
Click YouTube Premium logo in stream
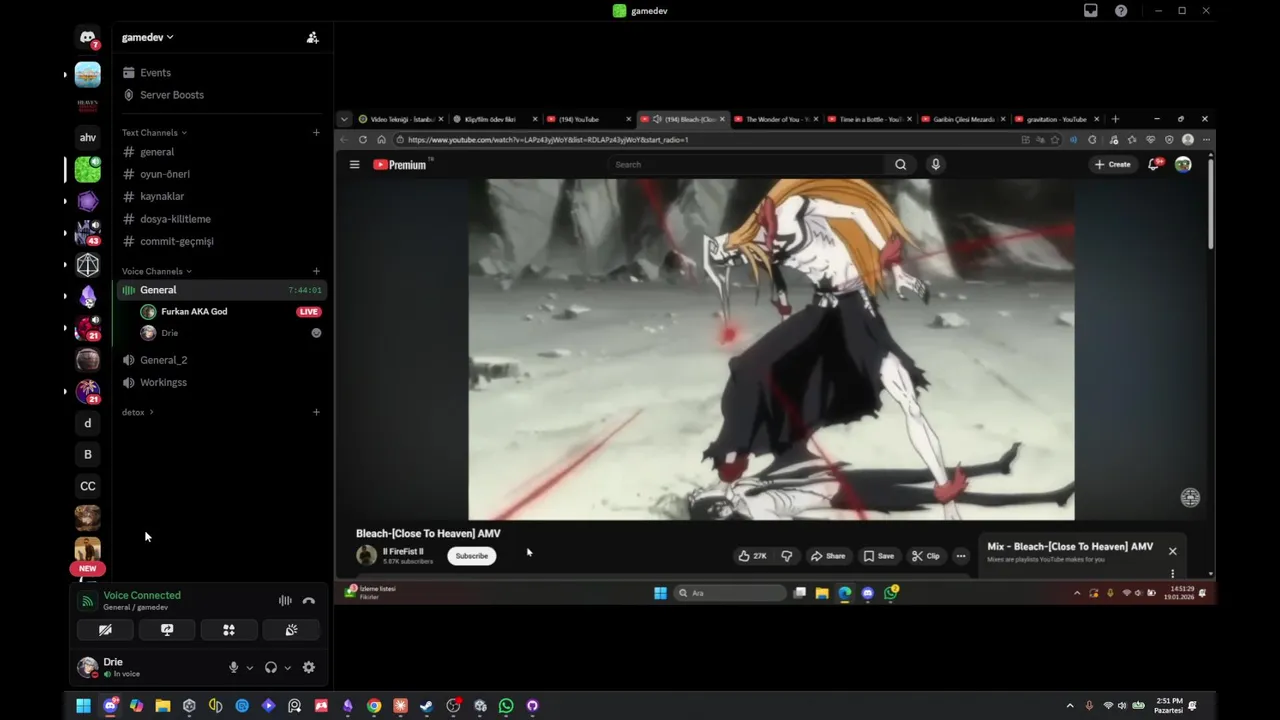point(401,165)
